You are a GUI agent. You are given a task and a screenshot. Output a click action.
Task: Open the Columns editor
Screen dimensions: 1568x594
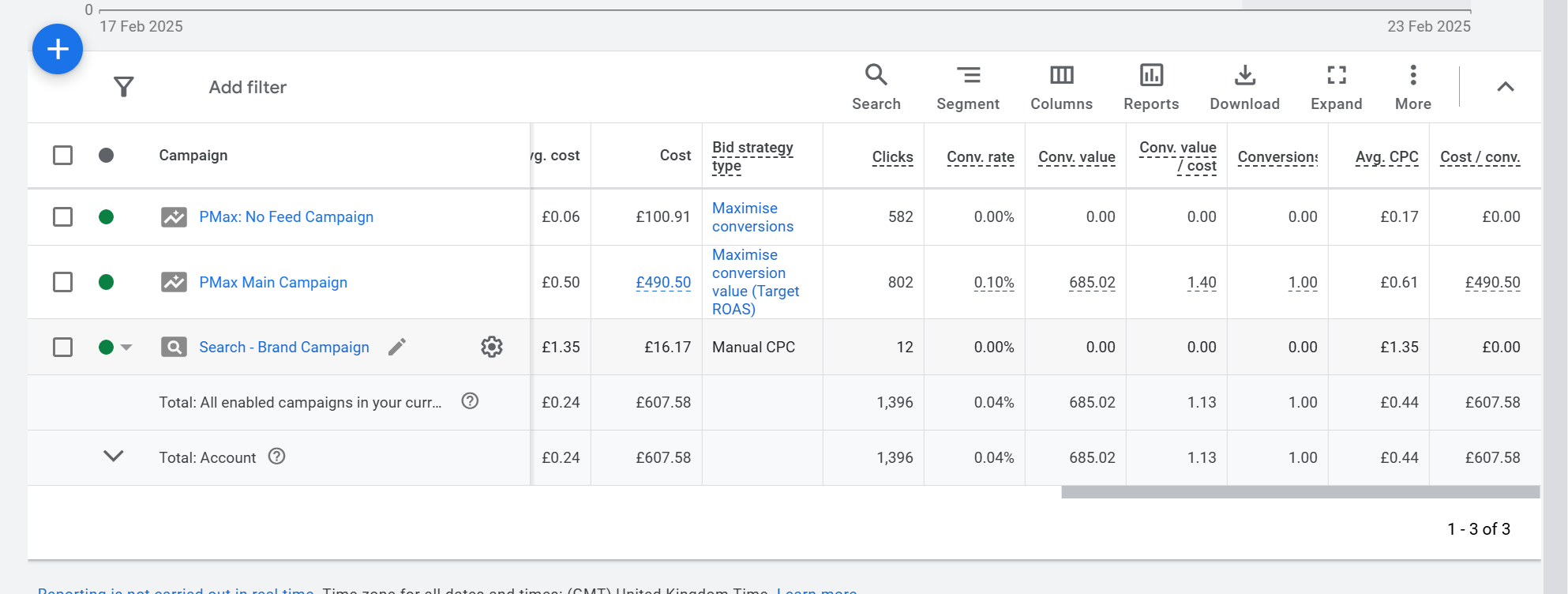click(x=1061, y=86)
